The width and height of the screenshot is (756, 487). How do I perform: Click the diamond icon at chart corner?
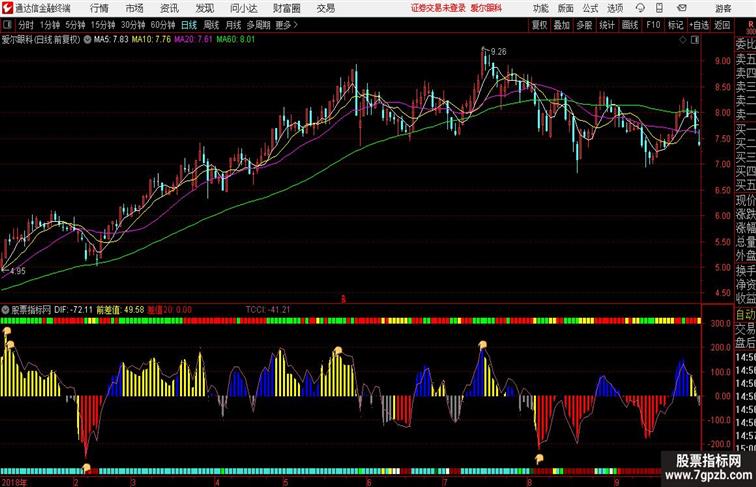point(683,40)
